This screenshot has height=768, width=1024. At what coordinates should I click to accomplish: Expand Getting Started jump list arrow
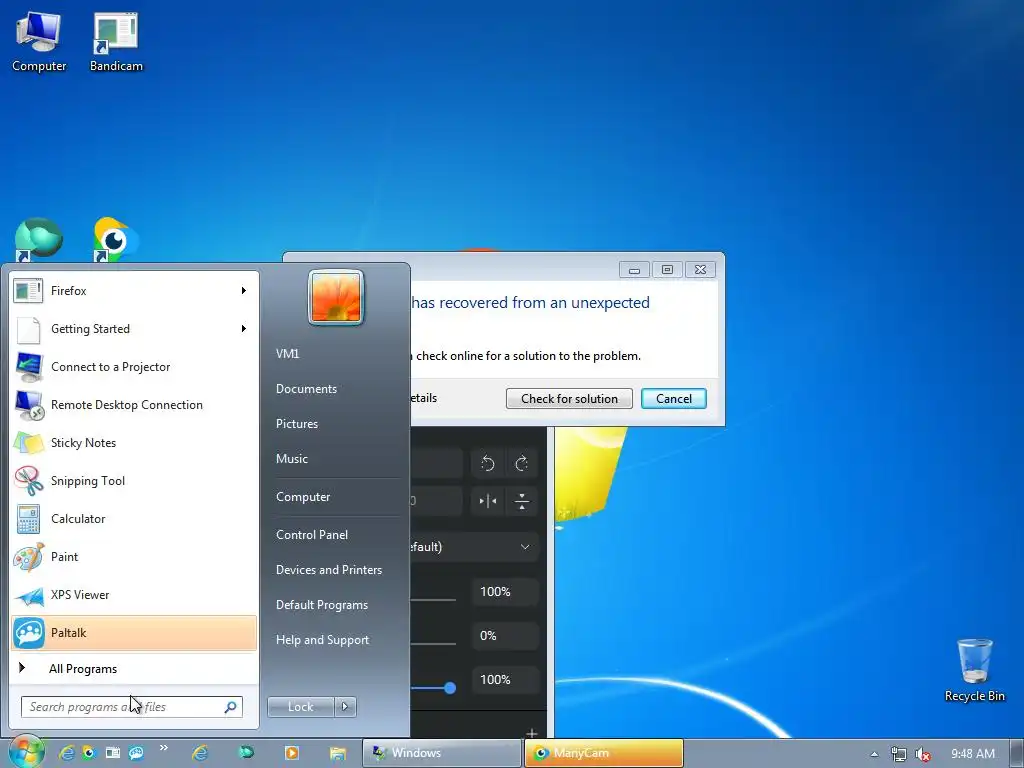click(244, 328)
